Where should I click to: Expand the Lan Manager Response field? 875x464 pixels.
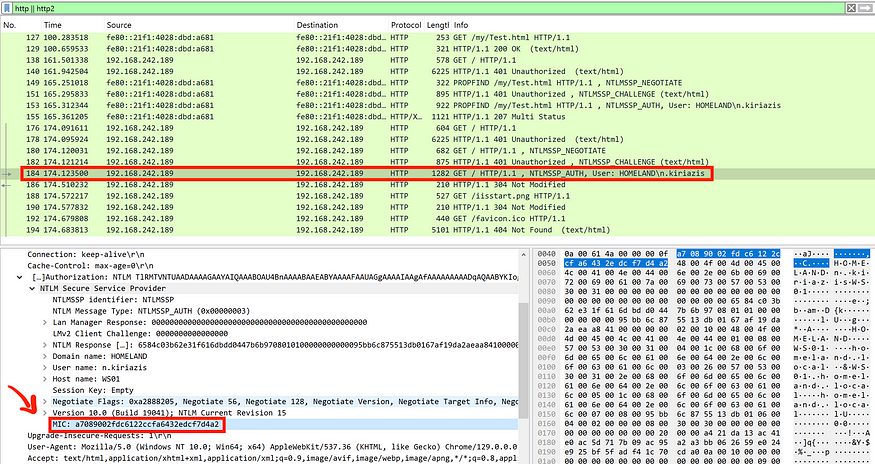(x=45, y=322)
